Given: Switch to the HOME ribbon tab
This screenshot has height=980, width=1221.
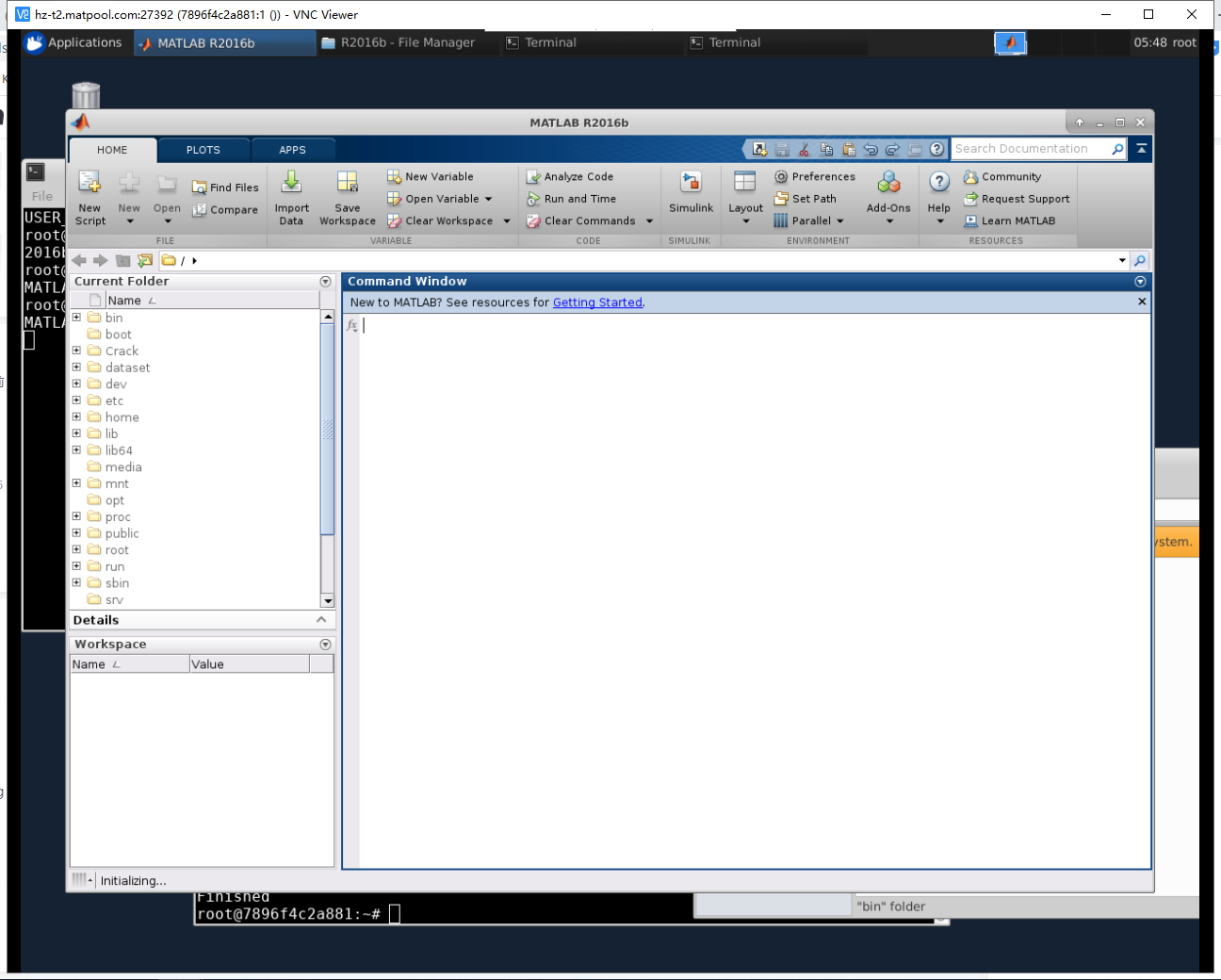Looking at the screenshot, I should [x=112, y=150].
